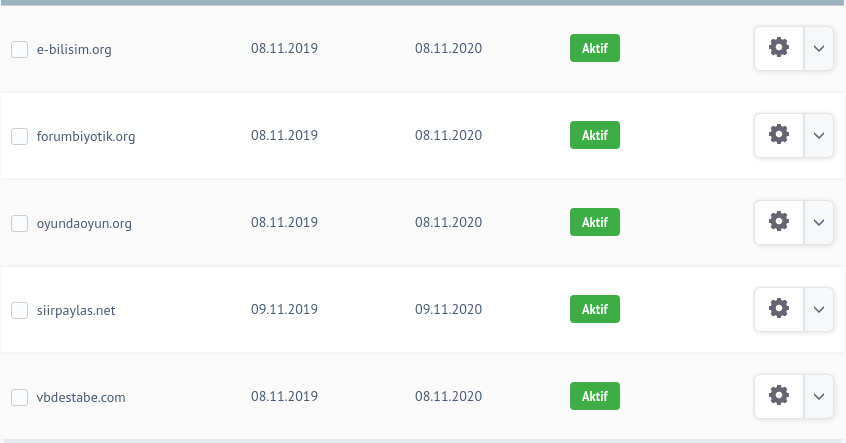846x443 pixels.
Task: Expand the dropdown arrow for e-bilisim.org
Action: (x=818, y=49)
